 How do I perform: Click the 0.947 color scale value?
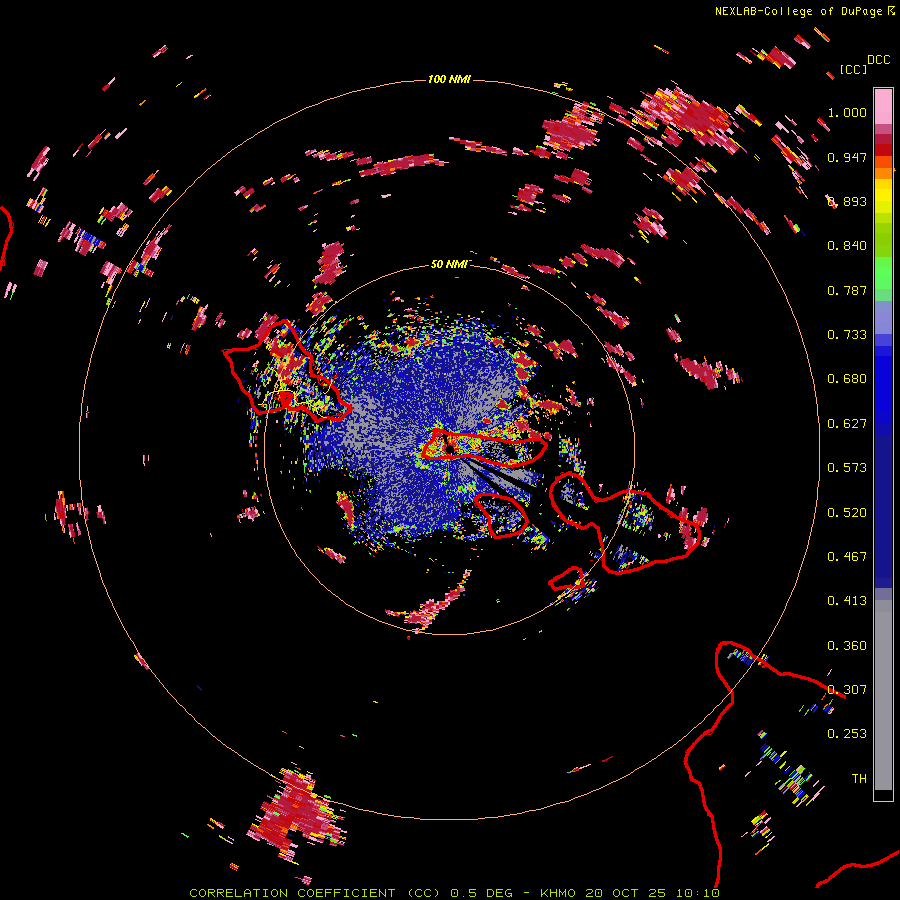tap(847, 157)
